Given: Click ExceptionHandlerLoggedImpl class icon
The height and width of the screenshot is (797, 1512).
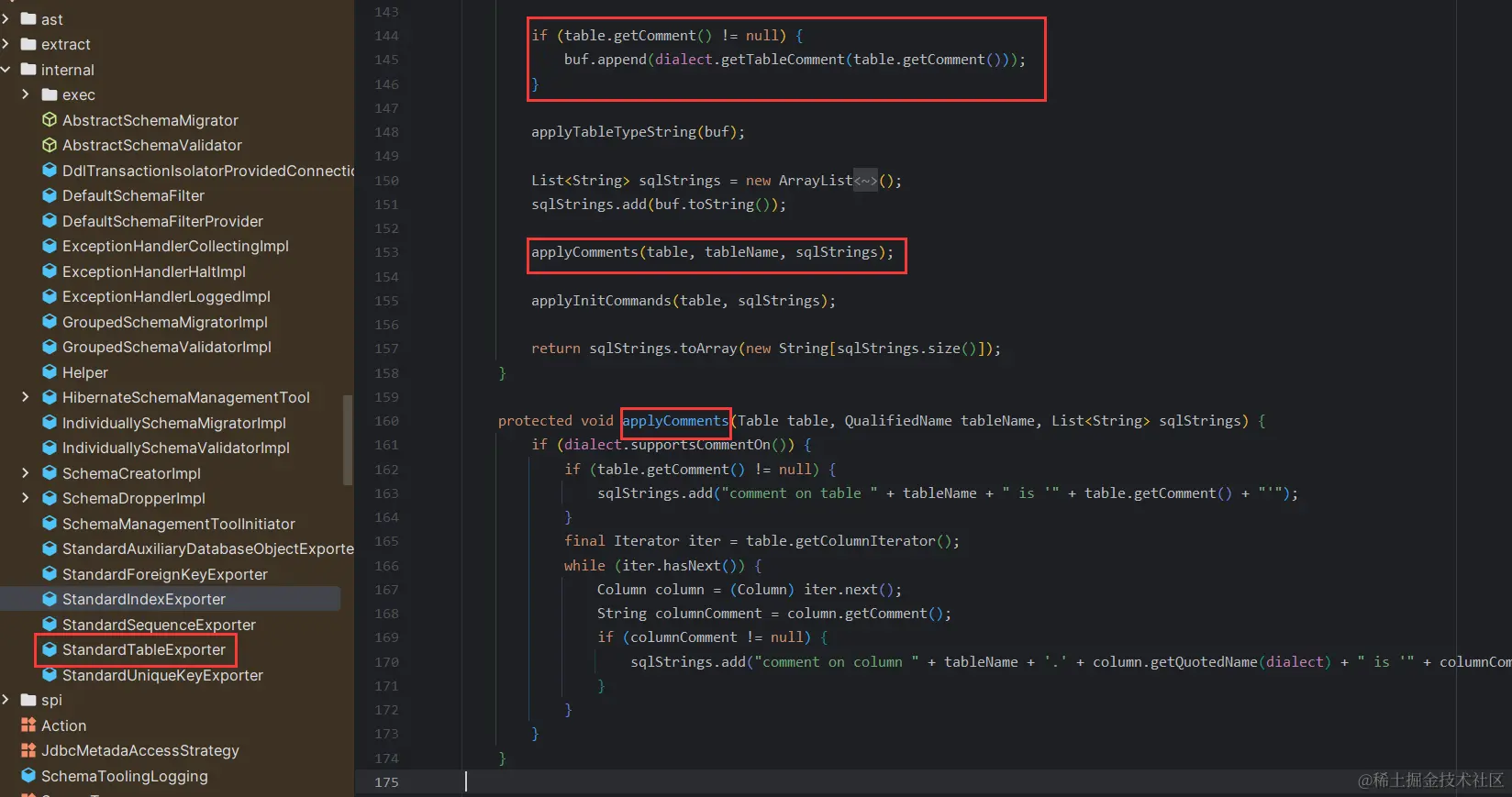Looking at the screenshot, I should pyautogui.click(x=50, y=296).
